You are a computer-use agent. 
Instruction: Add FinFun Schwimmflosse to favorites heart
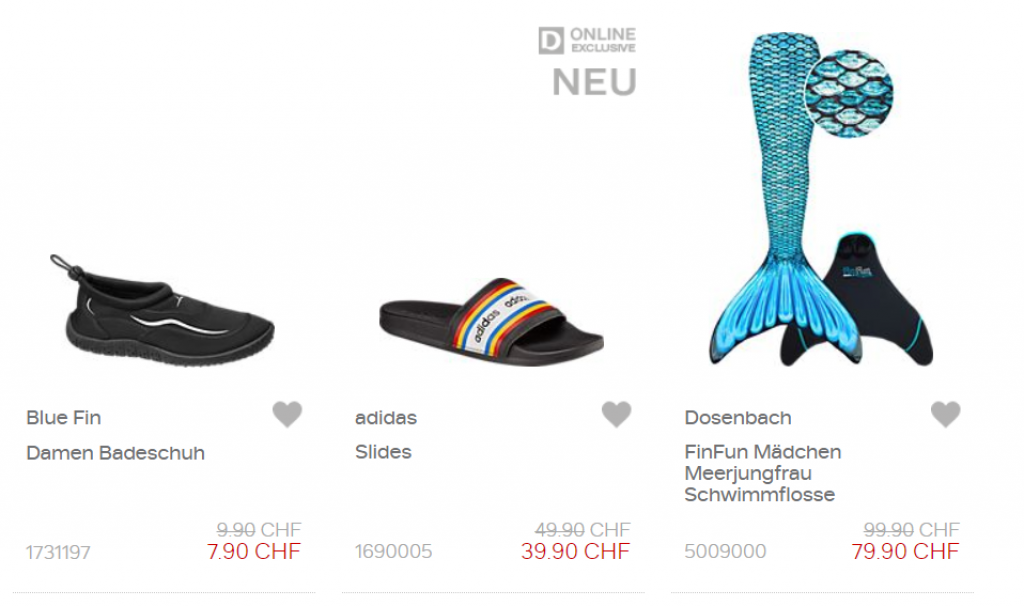[x=946, y=414]
